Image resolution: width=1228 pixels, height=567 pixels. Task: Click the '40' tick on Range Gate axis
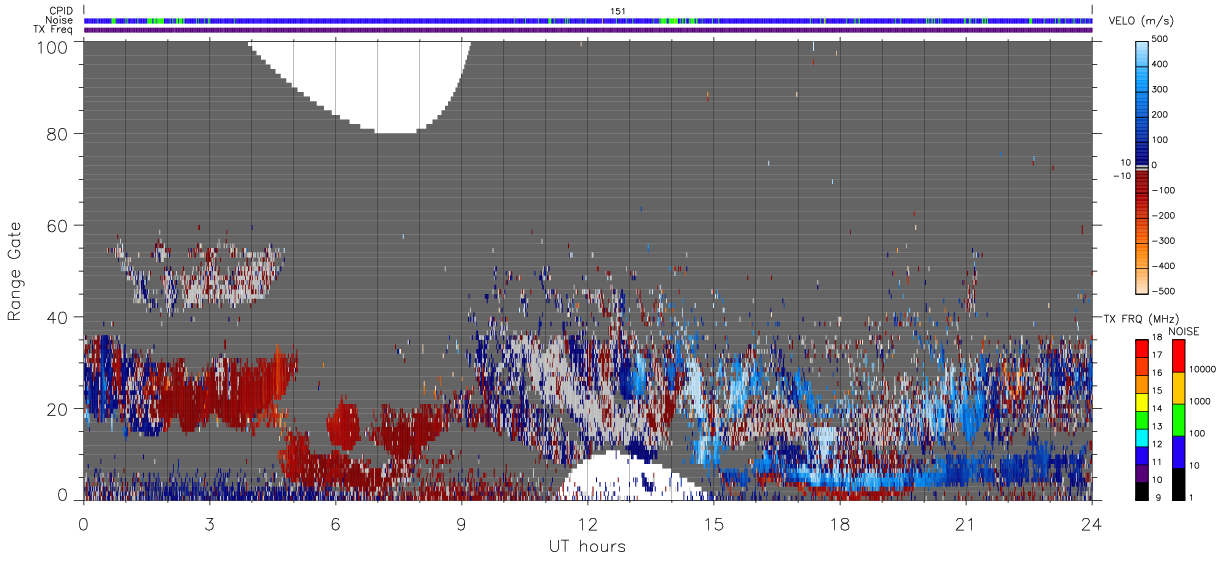pyautogui.click(x=57, y=317)
